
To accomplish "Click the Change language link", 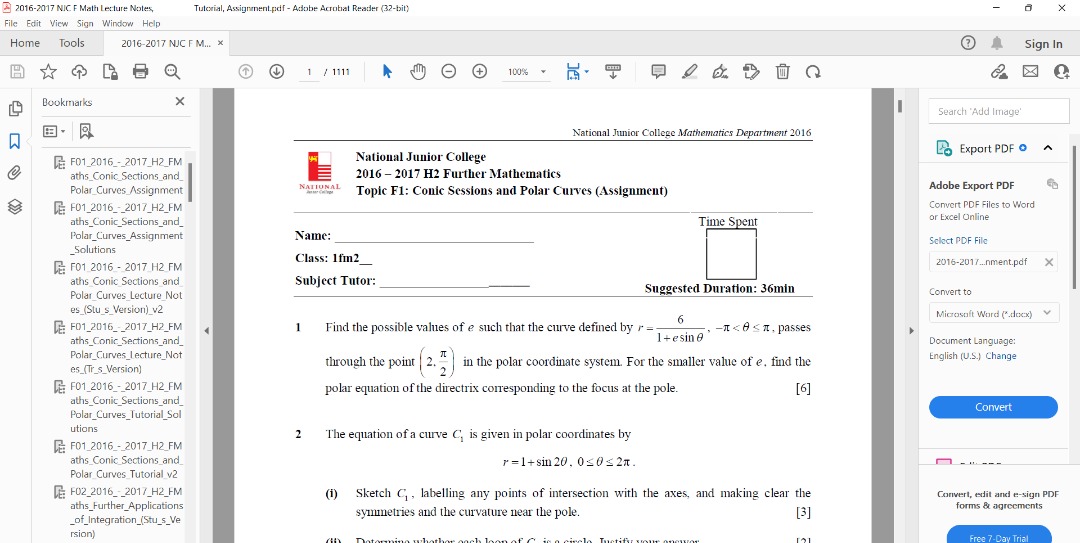I will (1001, 356).
